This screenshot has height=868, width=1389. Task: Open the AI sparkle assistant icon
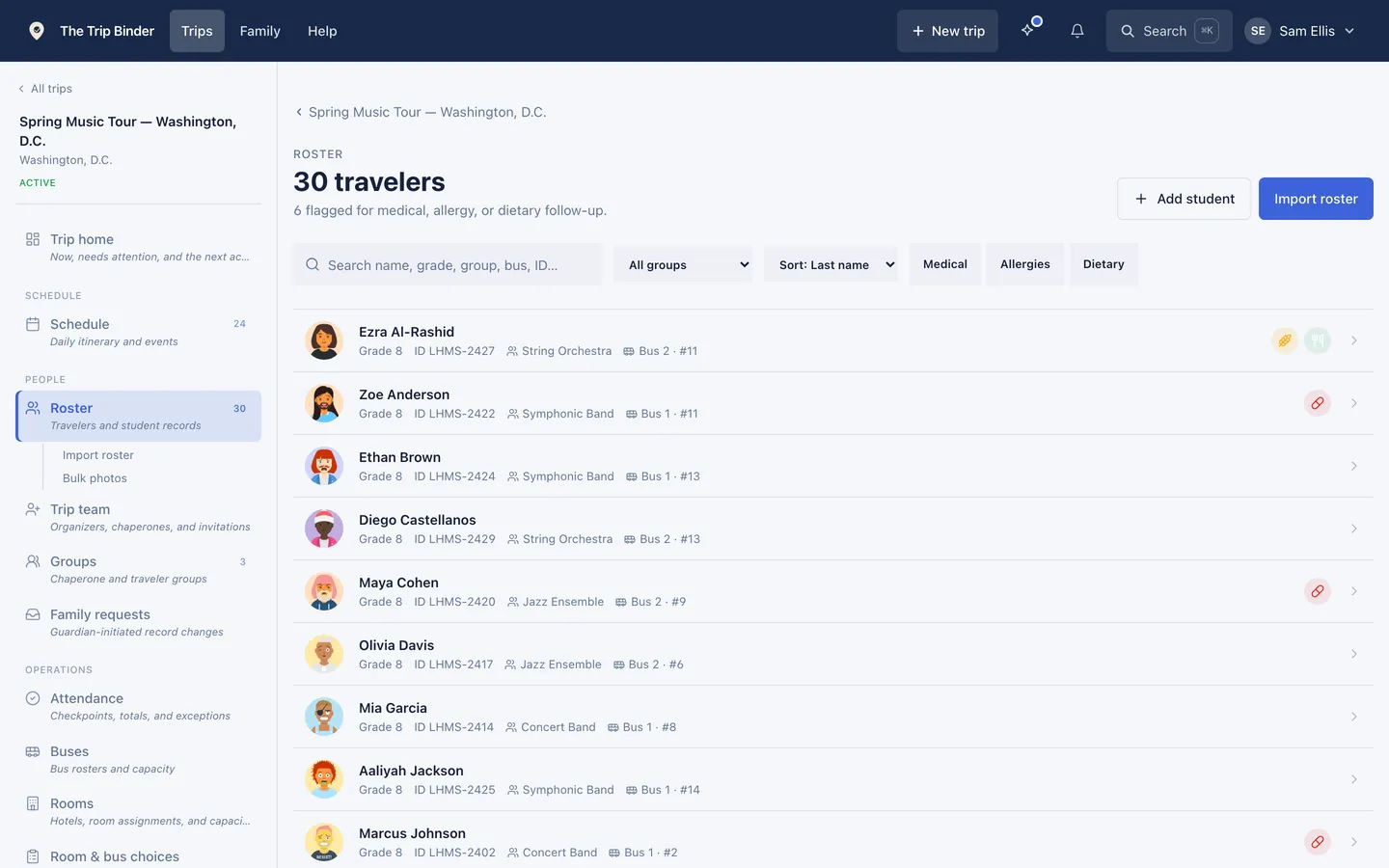pyautogui.click(x=1028, y=31)
